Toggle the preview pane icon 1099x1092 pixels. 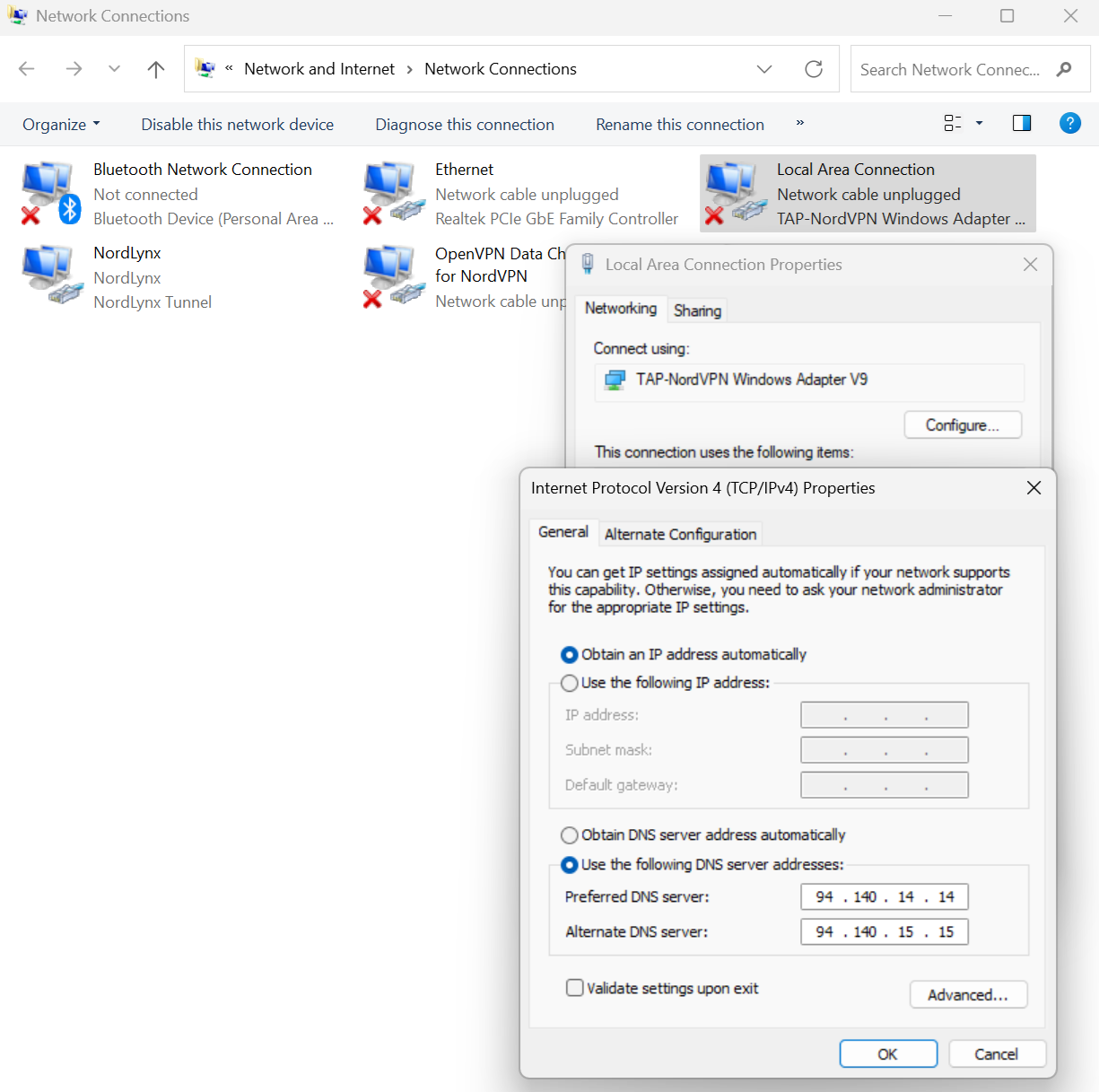1021,124
